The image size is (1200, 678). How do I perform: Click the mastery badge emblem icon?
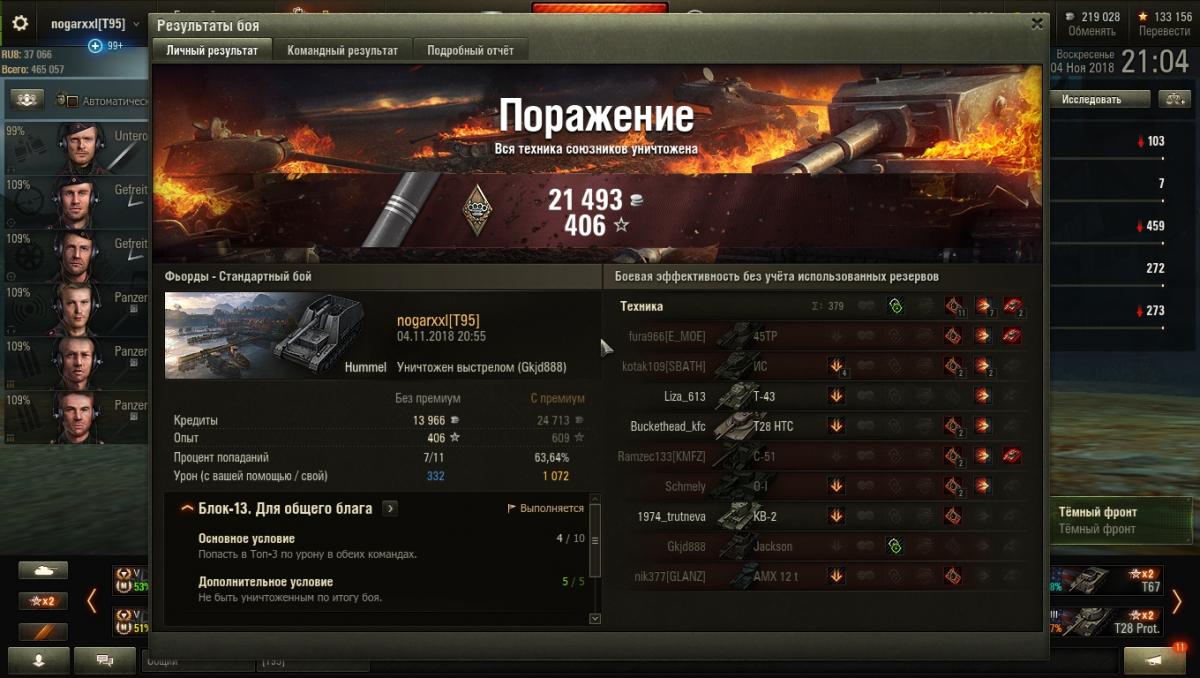[478, 211]
